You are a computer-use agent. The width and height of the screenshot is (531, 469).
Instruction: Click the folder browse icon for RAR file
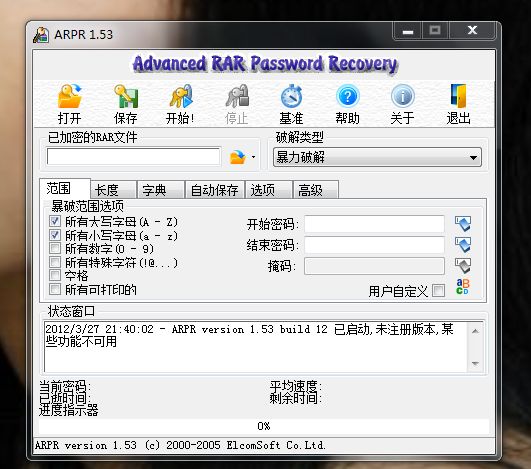pos(238,157)
